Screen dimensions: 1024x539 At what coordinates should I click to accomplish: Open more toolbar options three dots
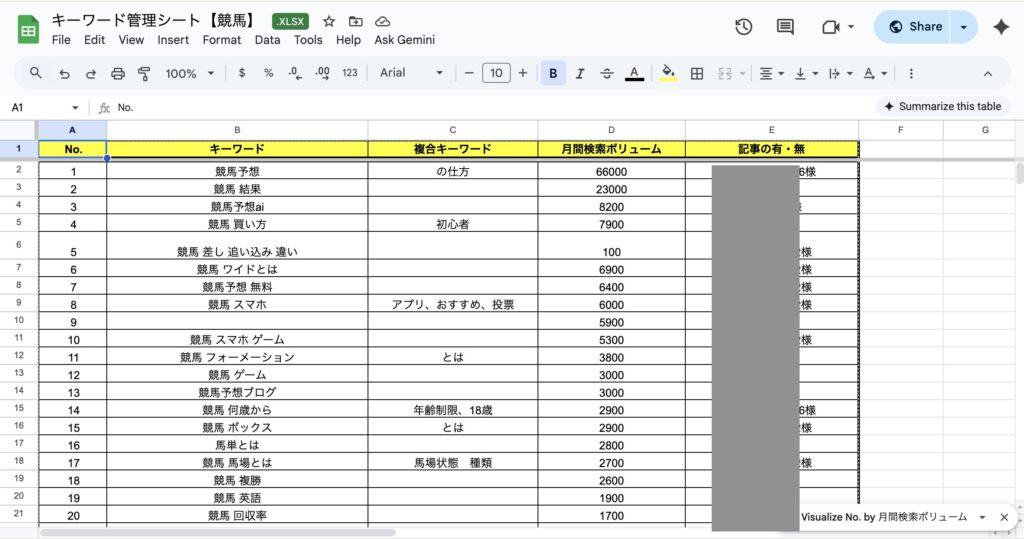(x=910, y=74)
